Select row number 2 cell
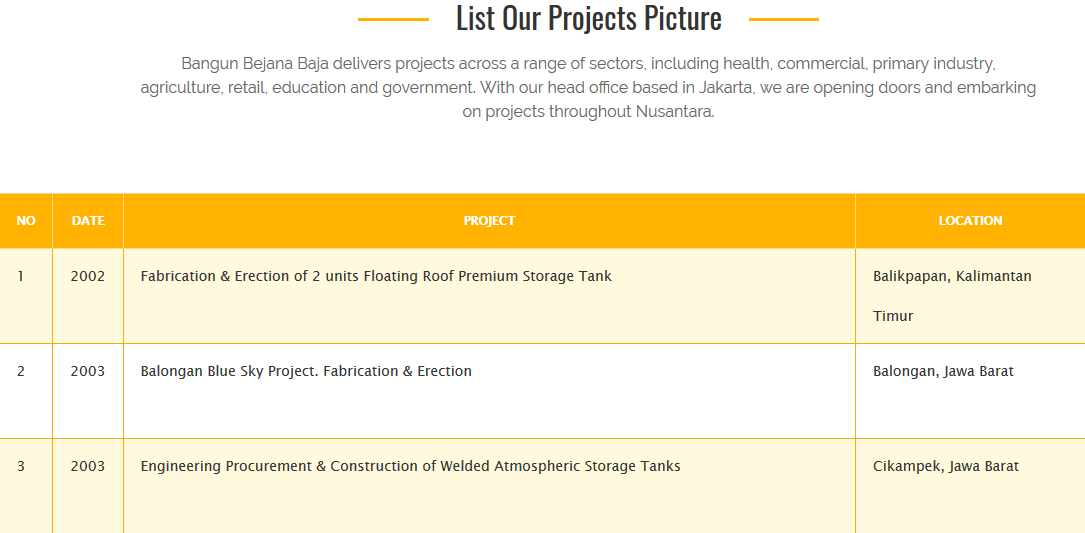This screenshot has width=1085, height=533. (x=21, y=371)
